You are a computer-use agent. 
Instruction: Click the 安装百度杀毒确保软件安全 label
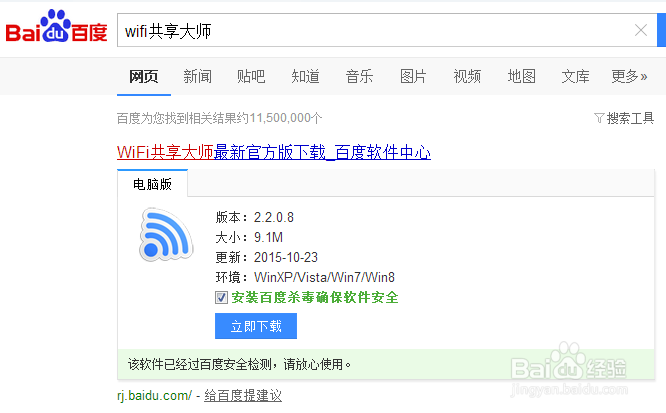point(315,297)
